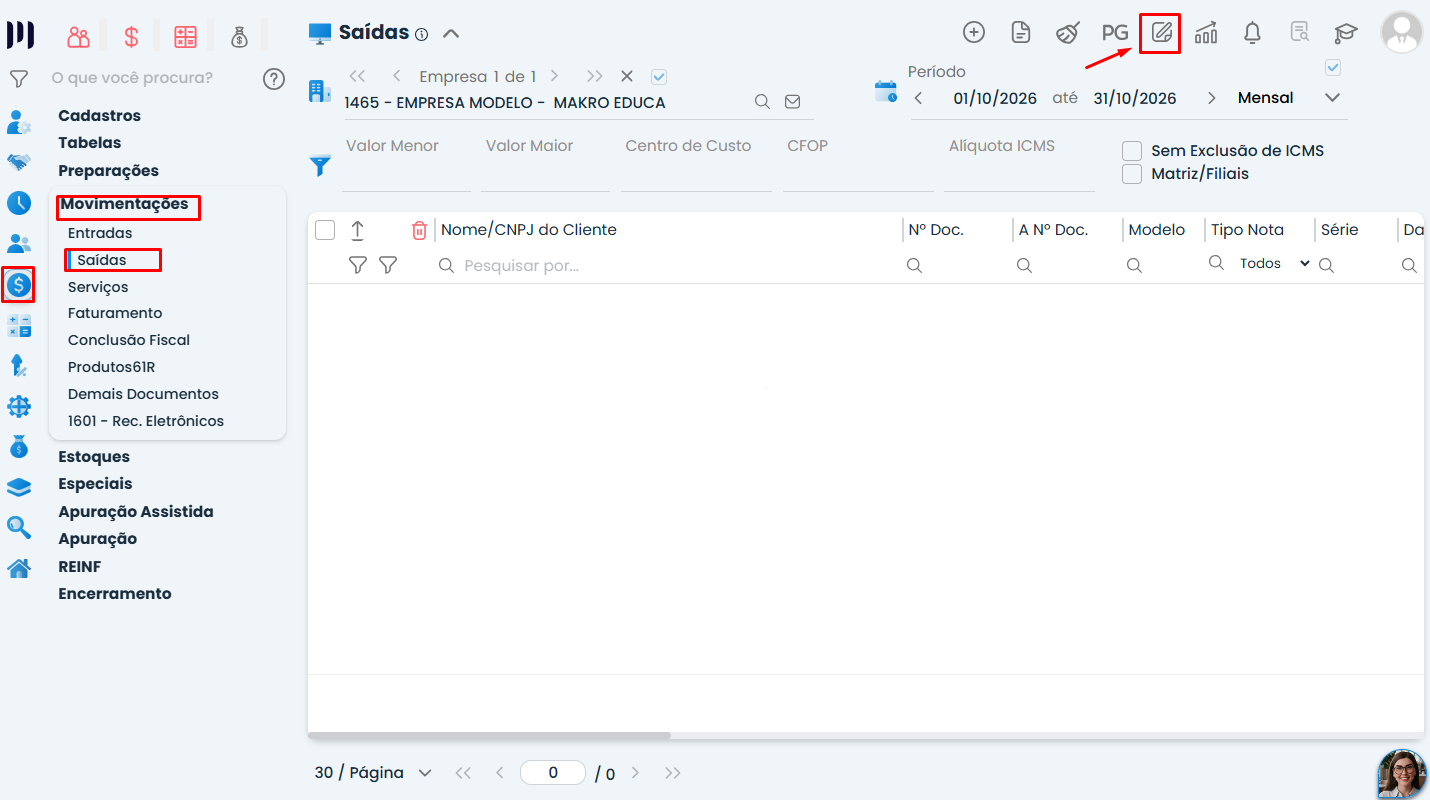
Task: Focus the 'Pesquisar por...' search field
Action: [x=666, y=266]
